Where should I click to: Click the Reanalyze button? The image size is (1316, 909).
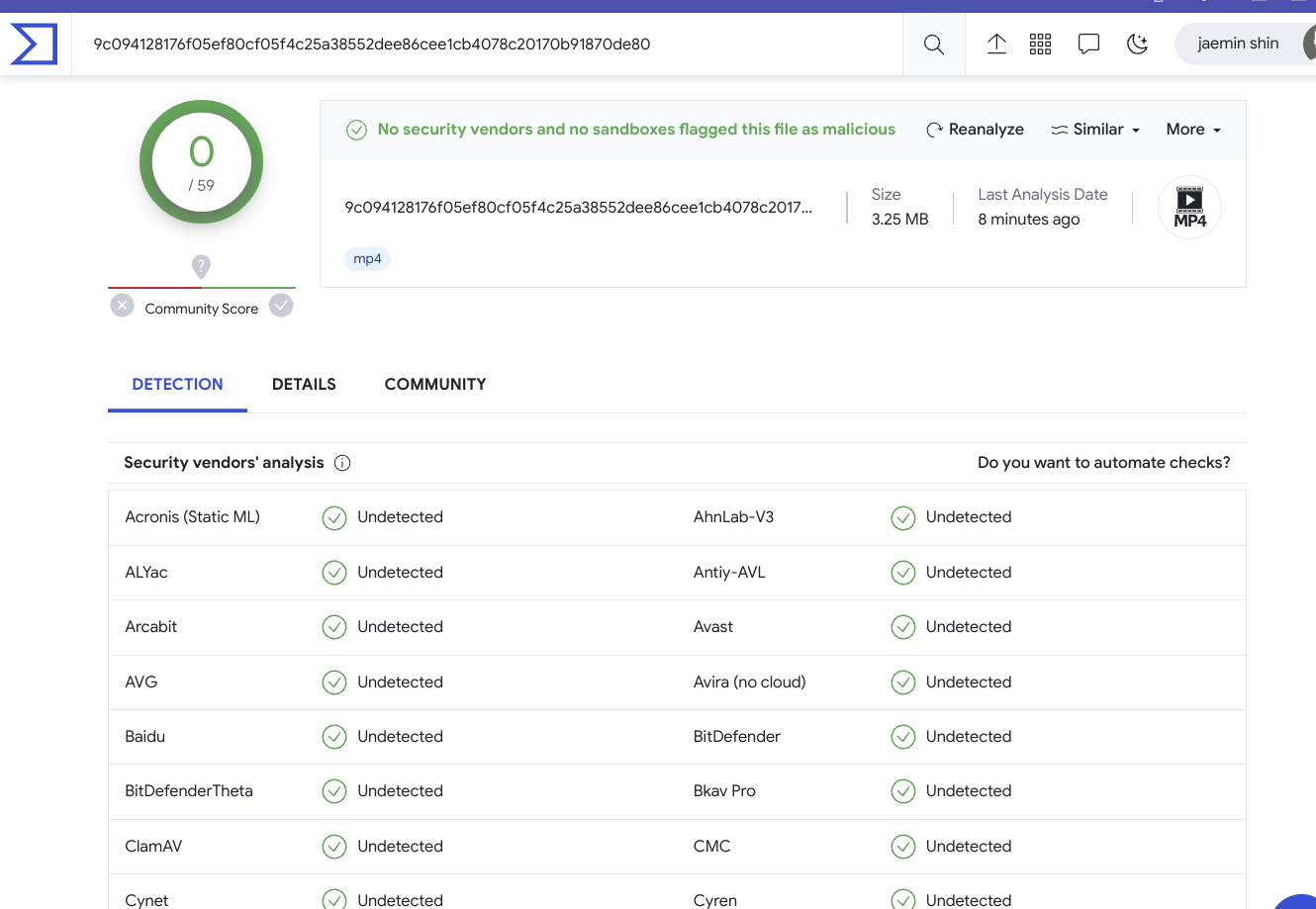975,130
